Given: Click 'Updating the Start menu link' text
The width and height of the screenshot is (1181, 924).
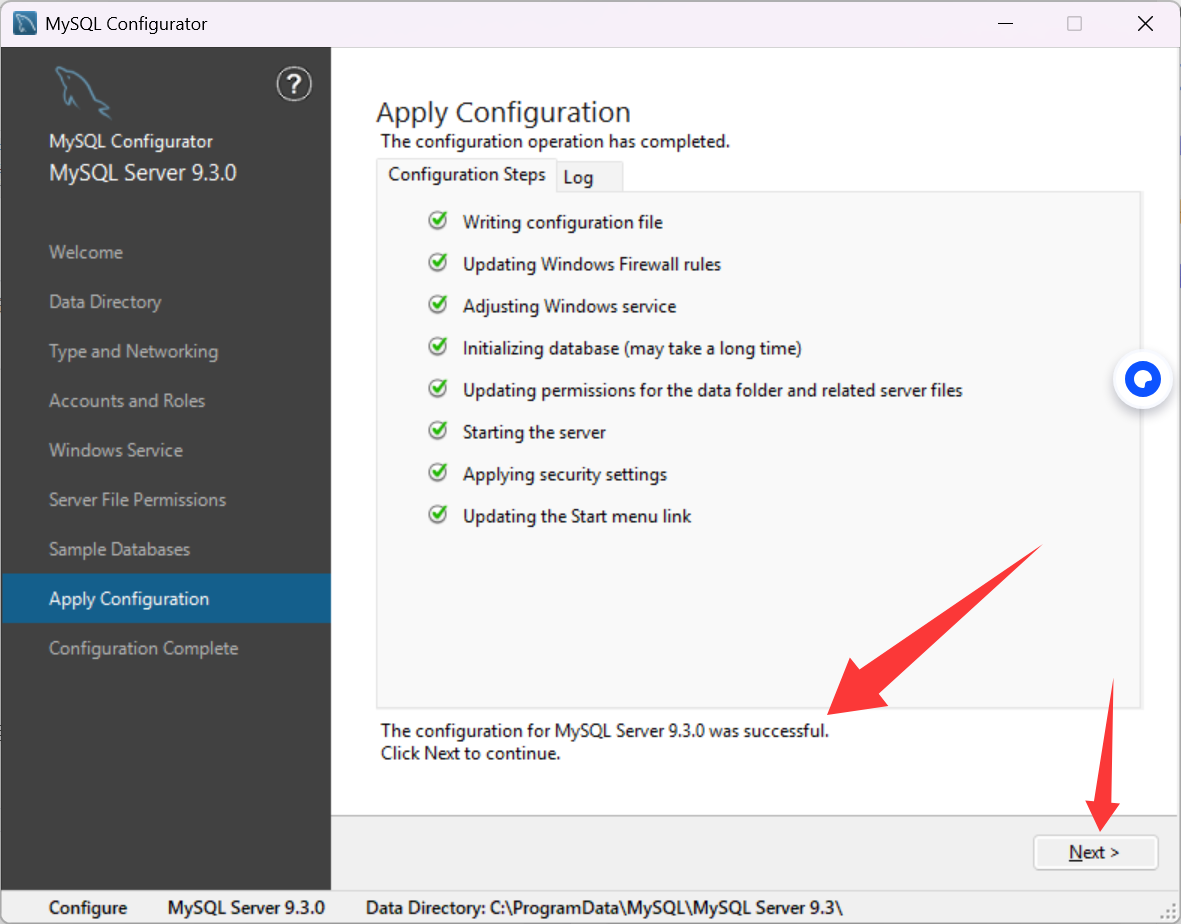Looking at the screenshot, I should 577,517.
